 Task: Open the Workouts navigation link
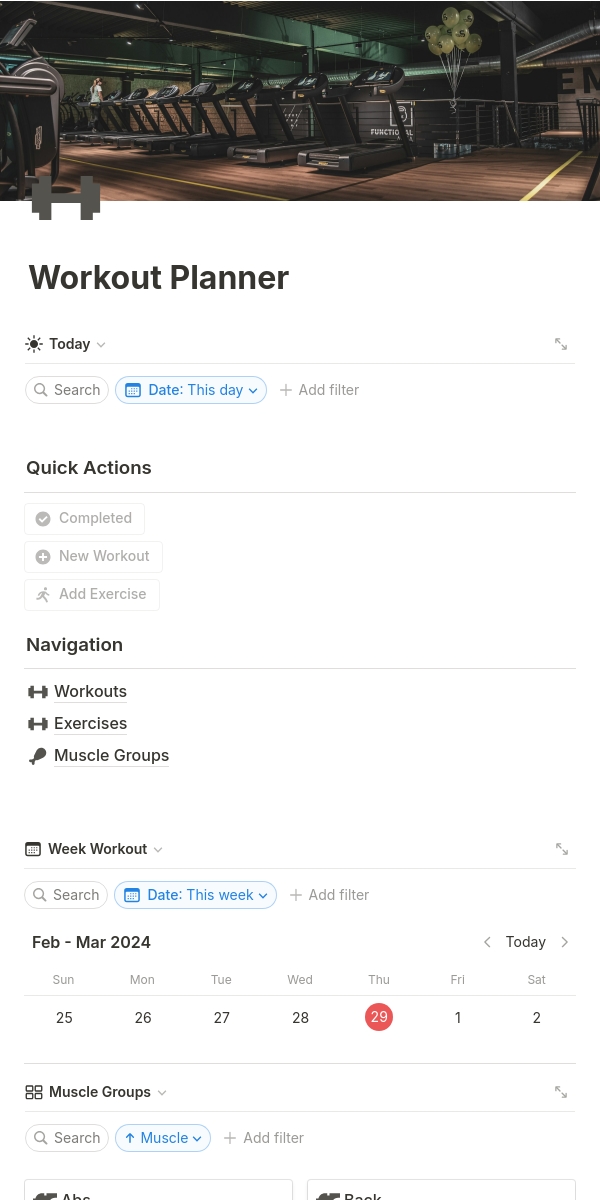tap(90, 692)
